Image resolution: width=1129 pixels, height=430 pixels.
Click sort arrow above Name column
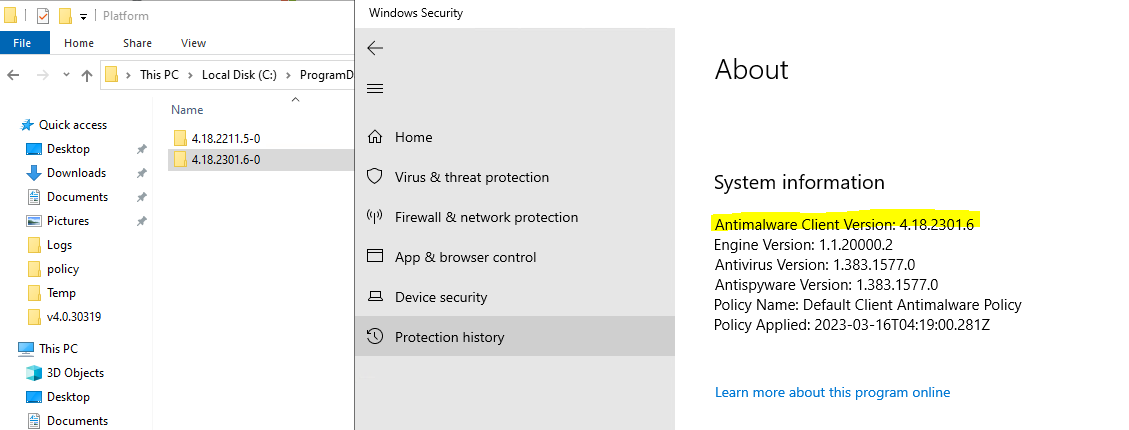(x=294, y=99)
